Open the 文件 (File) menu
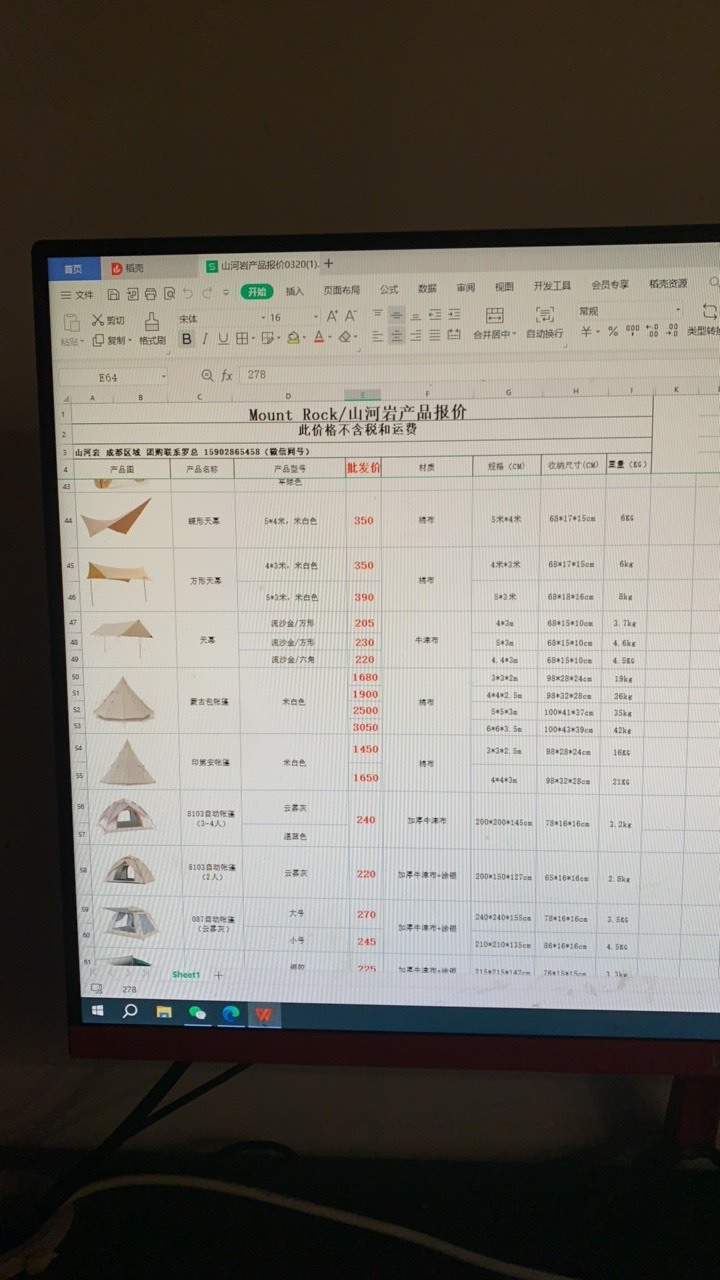This screenshot has width=720, height=1280. (77, 294)
